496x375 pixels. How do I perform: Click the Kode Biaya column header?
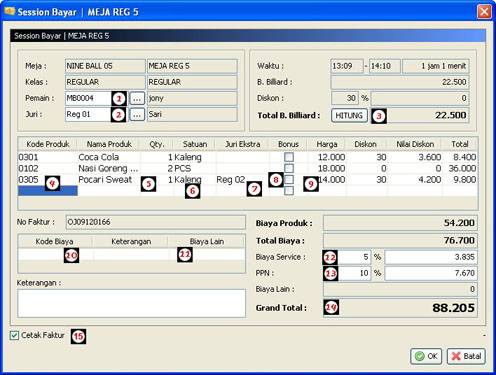point(54,241)
